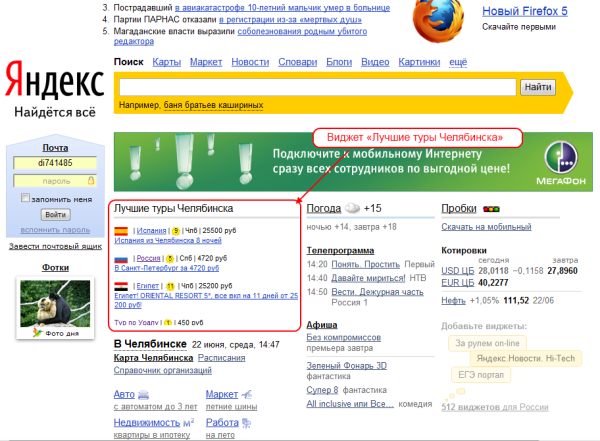This screenshot has width=600, height=441.
Task: Click Скачать на мобильный link
Action: tap(486, 227)
